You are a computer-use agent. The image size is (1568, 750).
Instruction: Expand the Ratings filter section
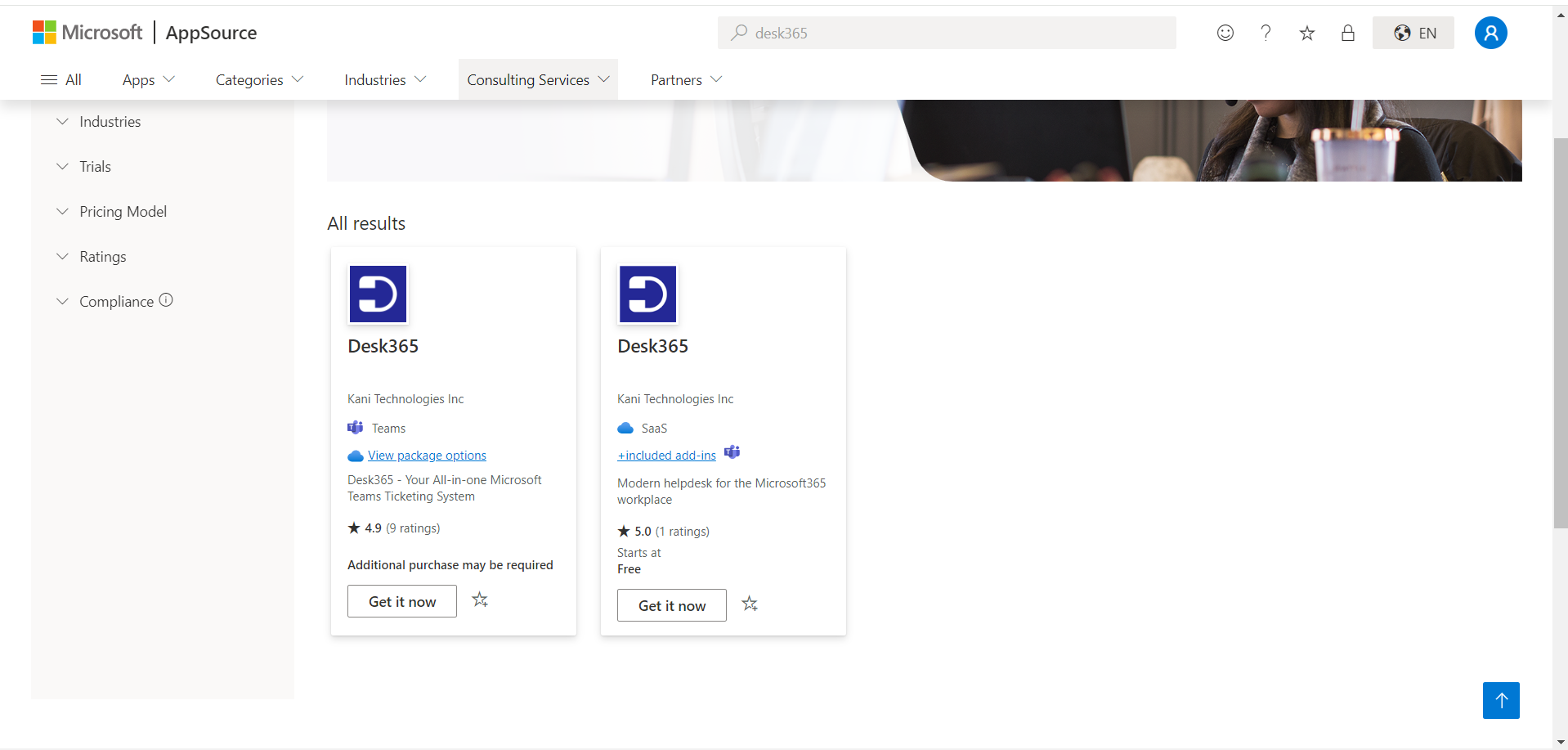(x=102, y=256)
